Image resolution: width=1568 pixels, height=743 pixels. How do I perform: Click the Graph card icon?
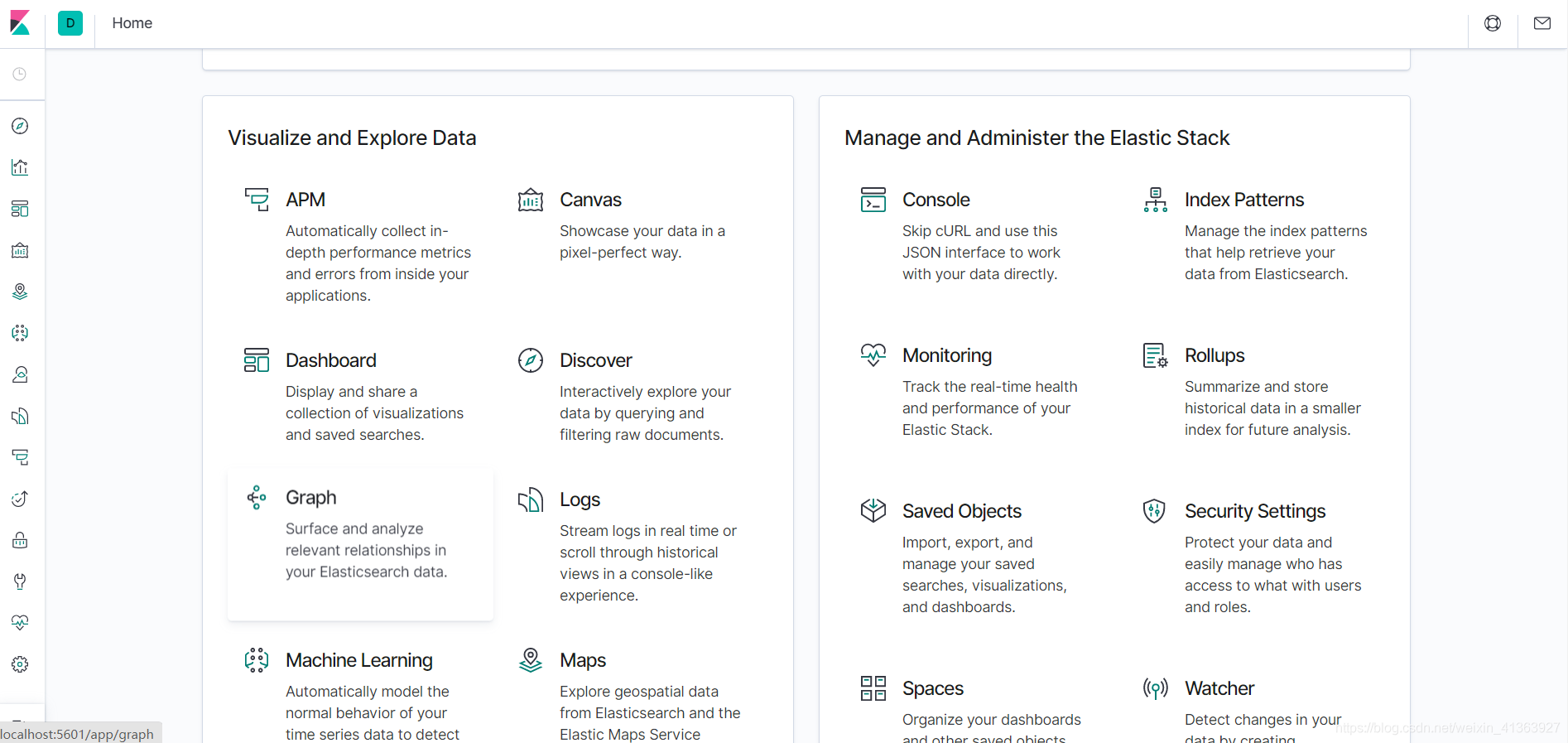tap(257, 497)
